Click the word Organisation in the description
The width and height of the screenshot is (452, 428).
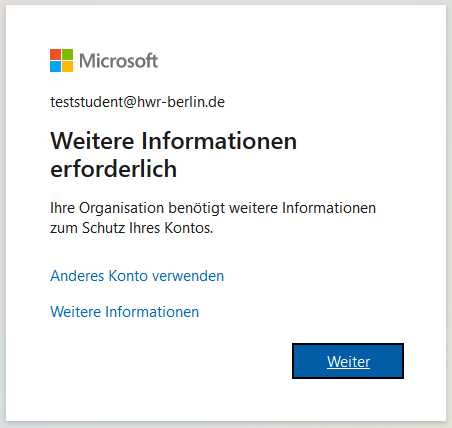point(121,208)
